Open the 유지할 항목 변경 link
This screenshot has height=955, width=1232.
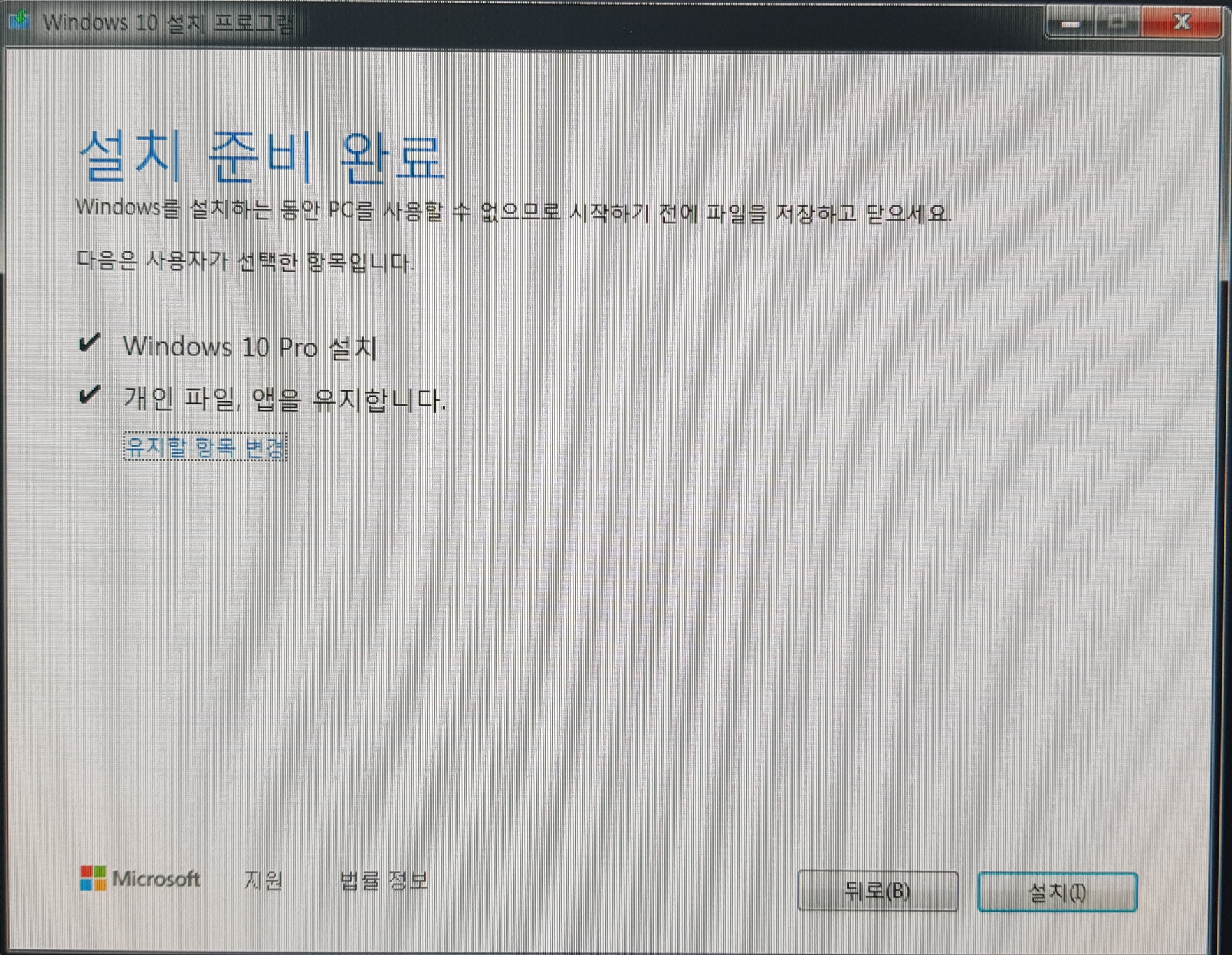205,447
